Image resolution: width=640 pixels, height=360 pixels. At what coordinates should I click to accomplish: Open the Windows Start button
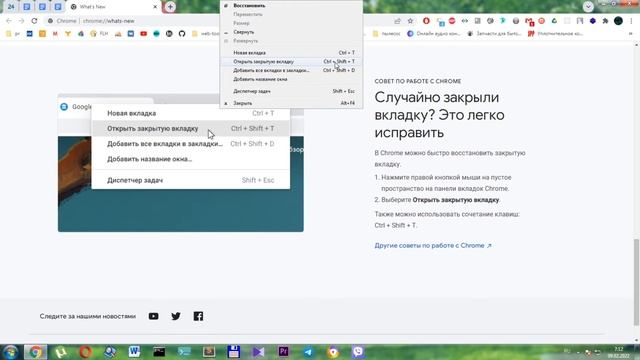11,352
